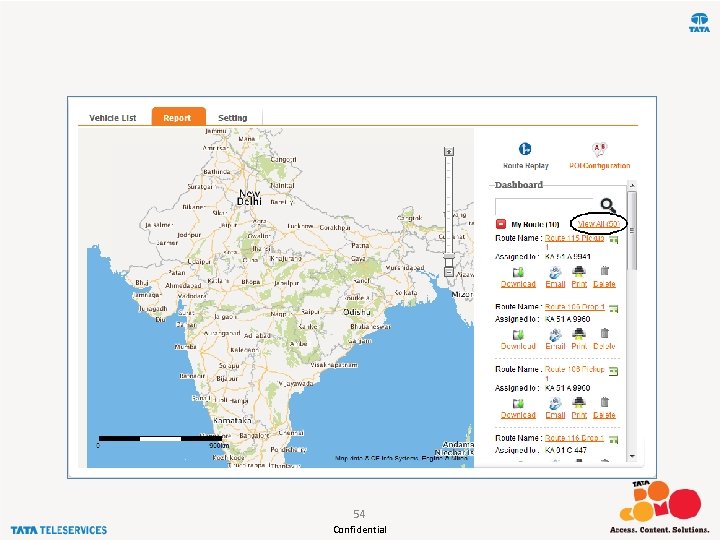Open the Route 108 Pickup 1 link
This screenshot has width=720, height=540.
click(574, 373)
